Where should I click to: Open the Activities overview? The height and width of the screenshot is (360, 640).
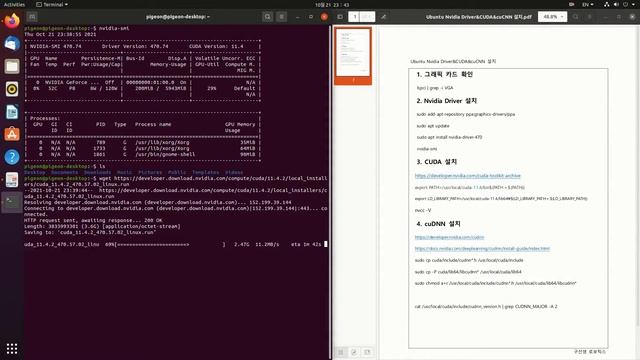[14, 4]
